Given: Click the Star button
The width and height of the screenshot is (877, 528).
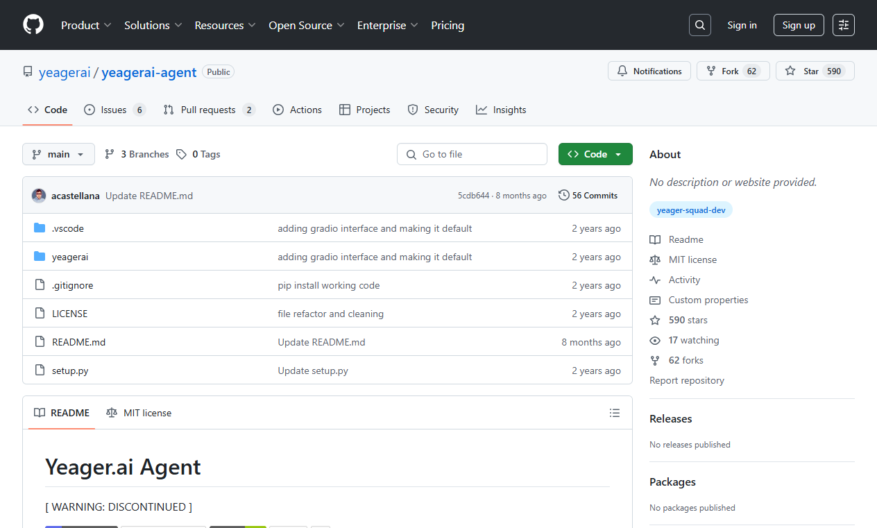Looking at the screenshot, I should click(x=815, y=71).
